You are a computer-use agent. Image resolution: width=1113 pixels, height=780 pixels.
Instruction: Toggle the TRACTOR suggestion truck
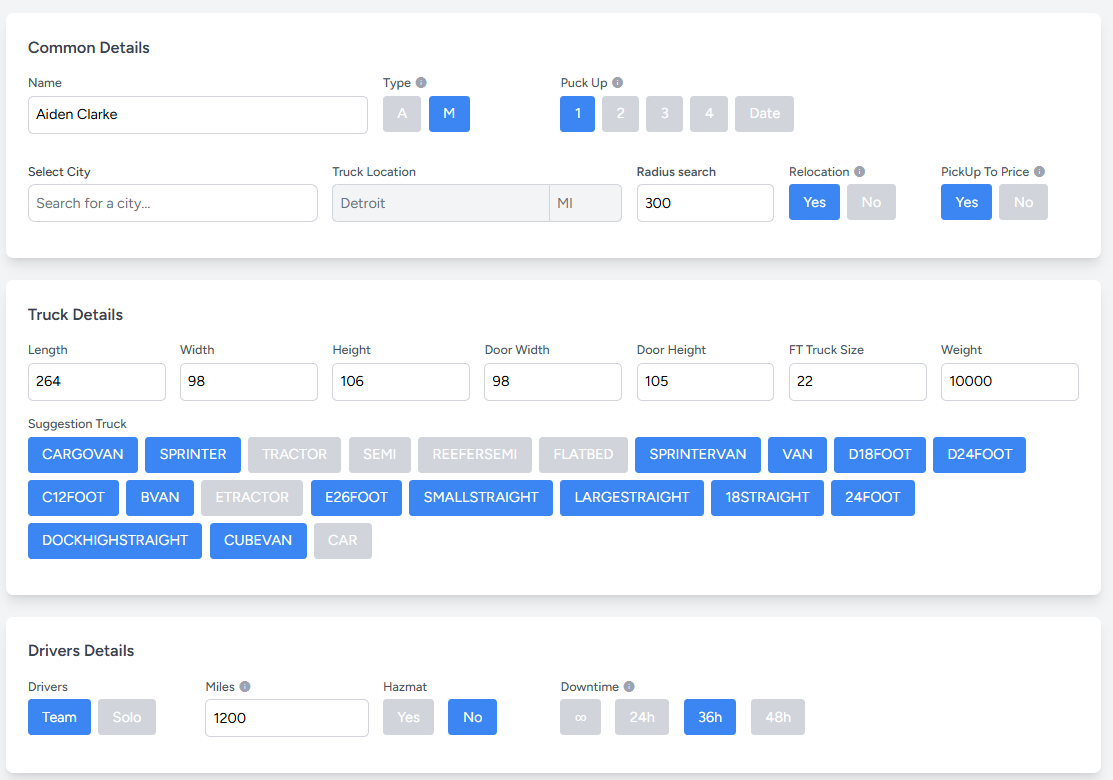[x=294, y=454]
